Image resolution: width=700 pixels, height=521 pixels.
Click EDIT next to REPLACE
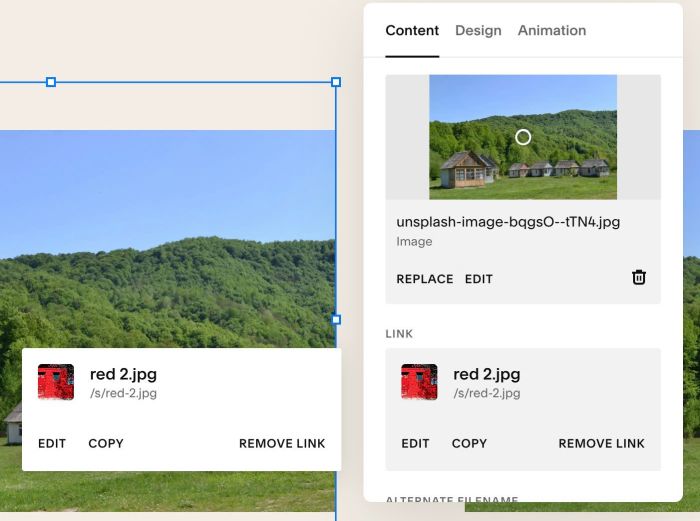click(479, 279)
